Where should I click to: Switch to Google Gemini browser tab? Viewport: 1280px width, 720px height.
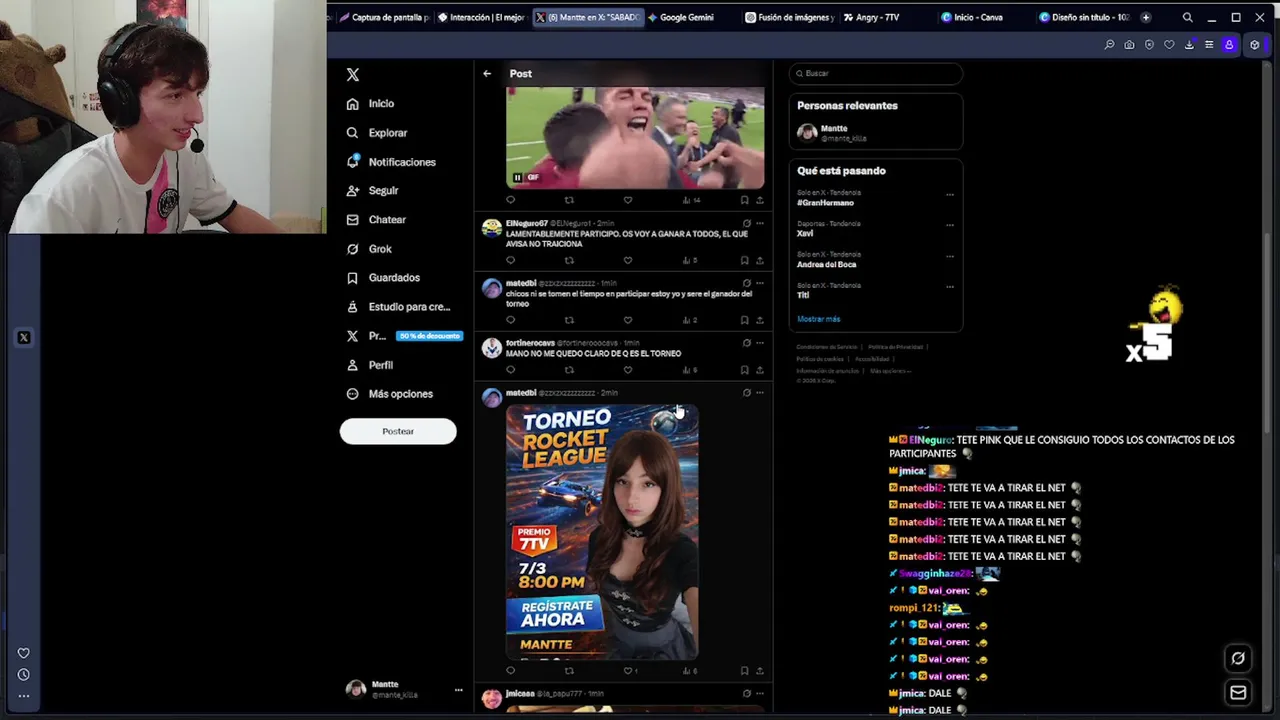(x=687, y=17)
